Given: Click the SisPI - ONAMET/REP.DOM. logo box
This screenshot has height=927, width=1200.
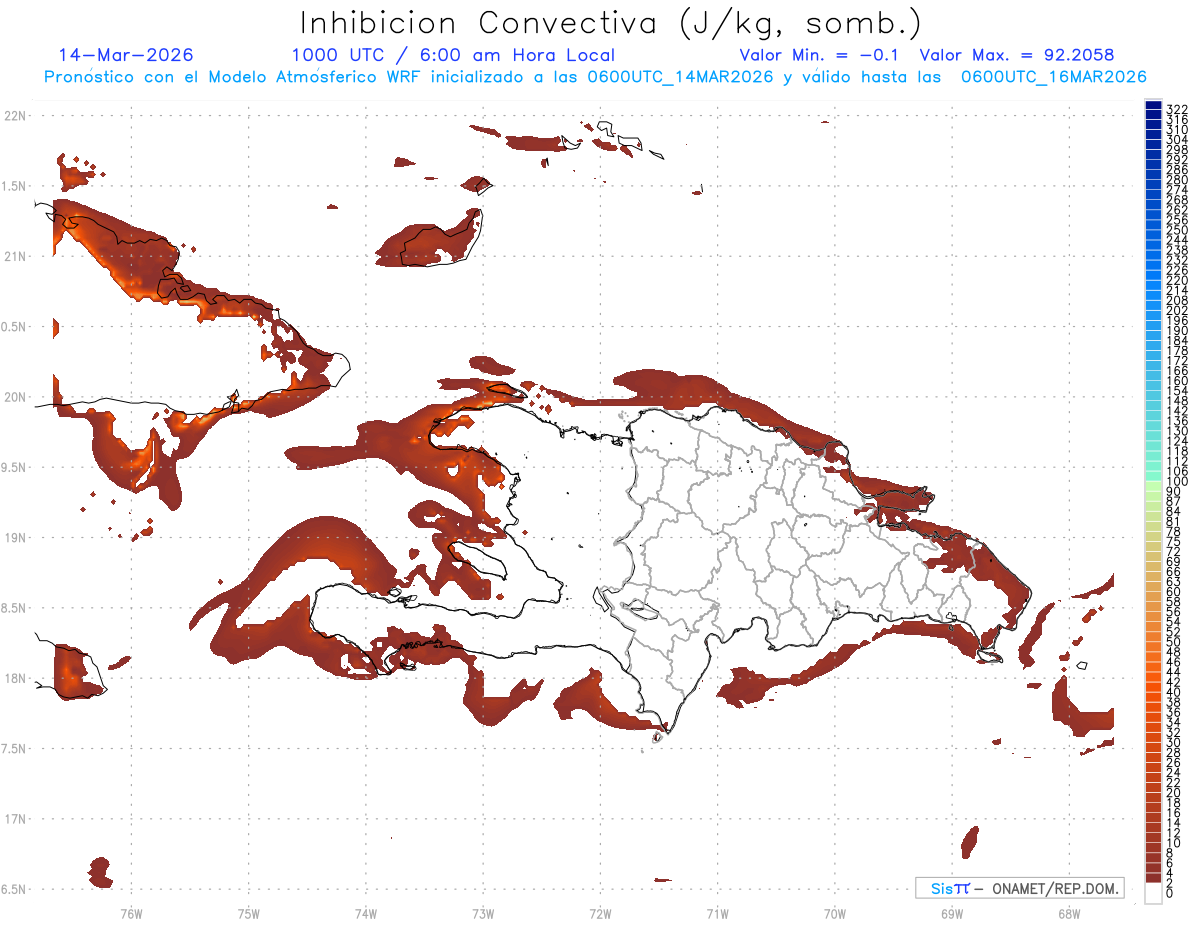Looking at the screenshot, I should [x=1019, y=888].
